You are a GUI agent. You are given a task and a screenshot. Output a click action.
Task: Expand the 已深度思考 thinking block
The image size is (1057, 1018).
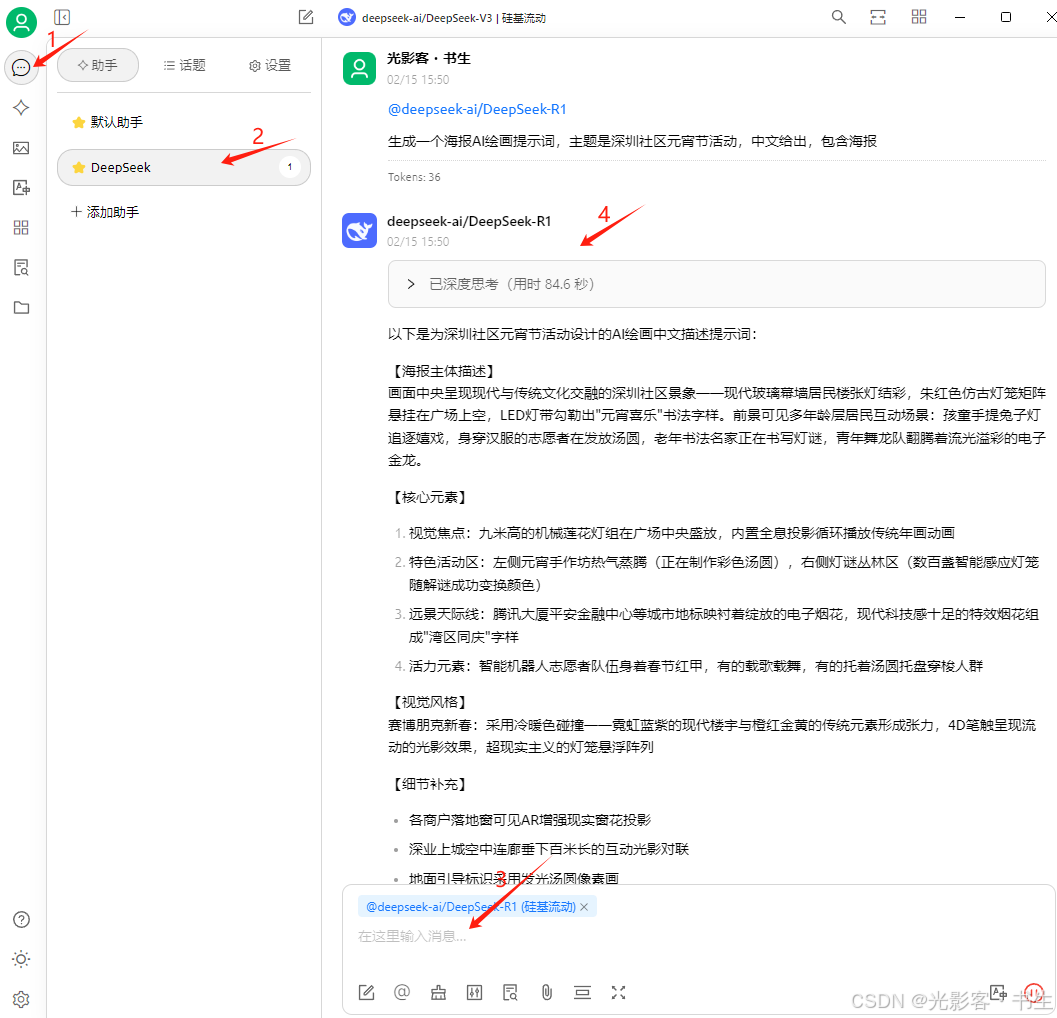pos(716,285)
